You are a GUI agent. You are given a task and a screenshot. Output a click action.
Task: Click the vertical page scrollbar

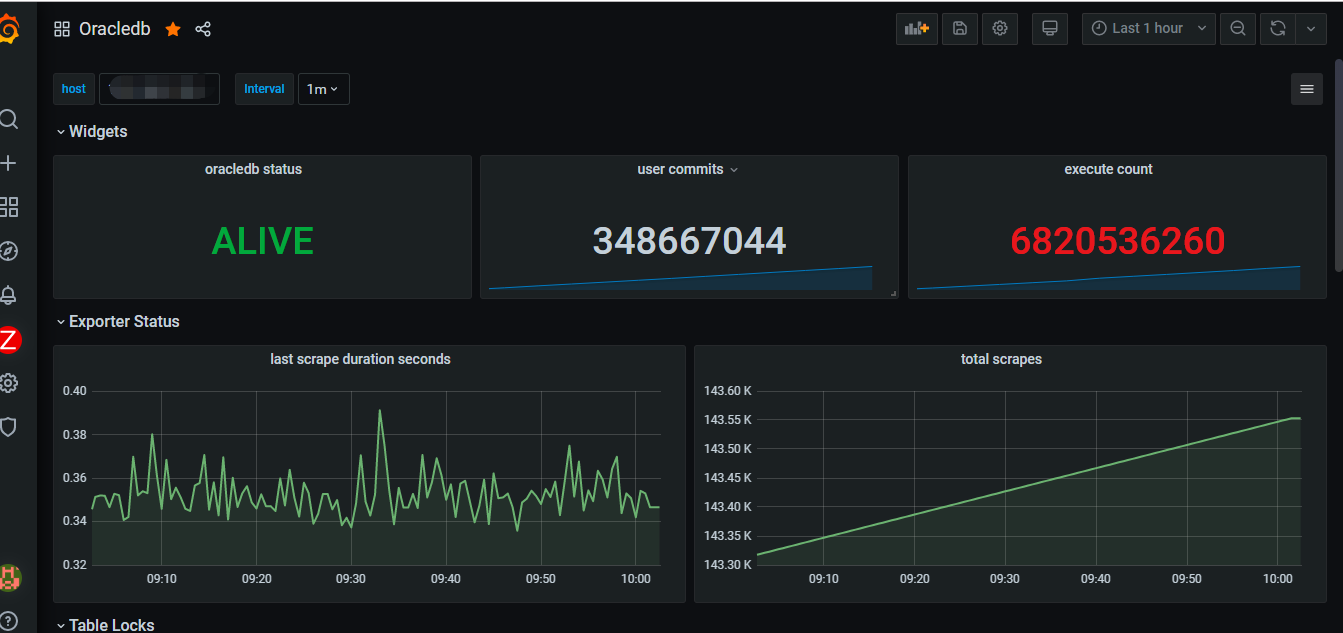click(1338, 165)
